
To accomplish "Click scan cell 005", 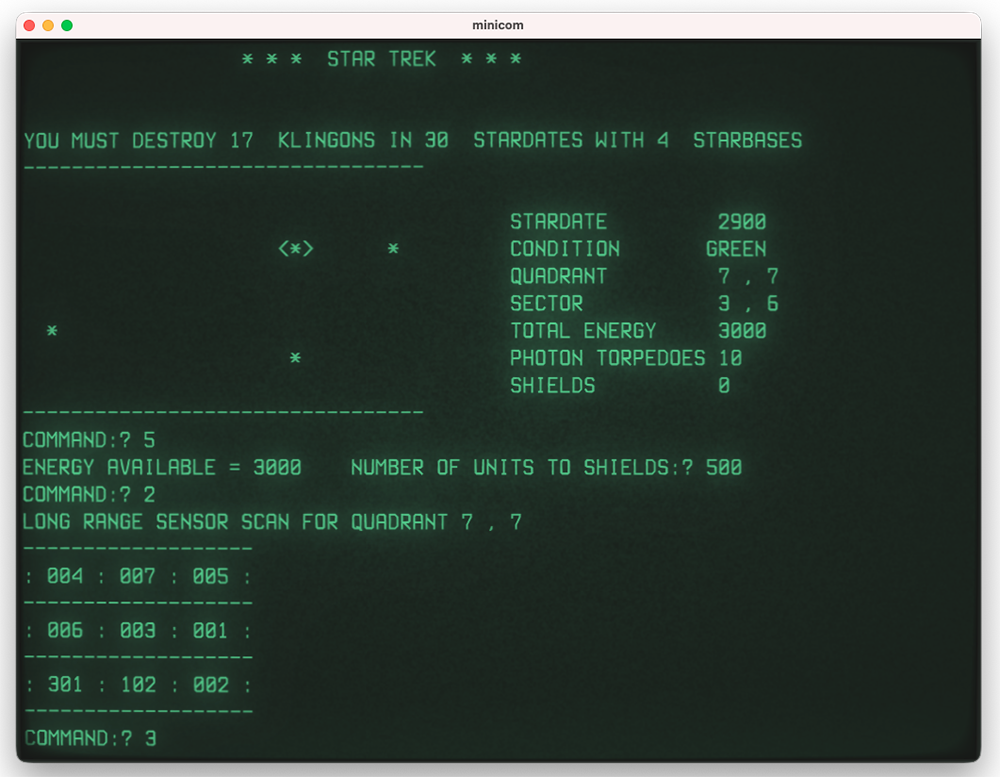I will tap(210, 576).
